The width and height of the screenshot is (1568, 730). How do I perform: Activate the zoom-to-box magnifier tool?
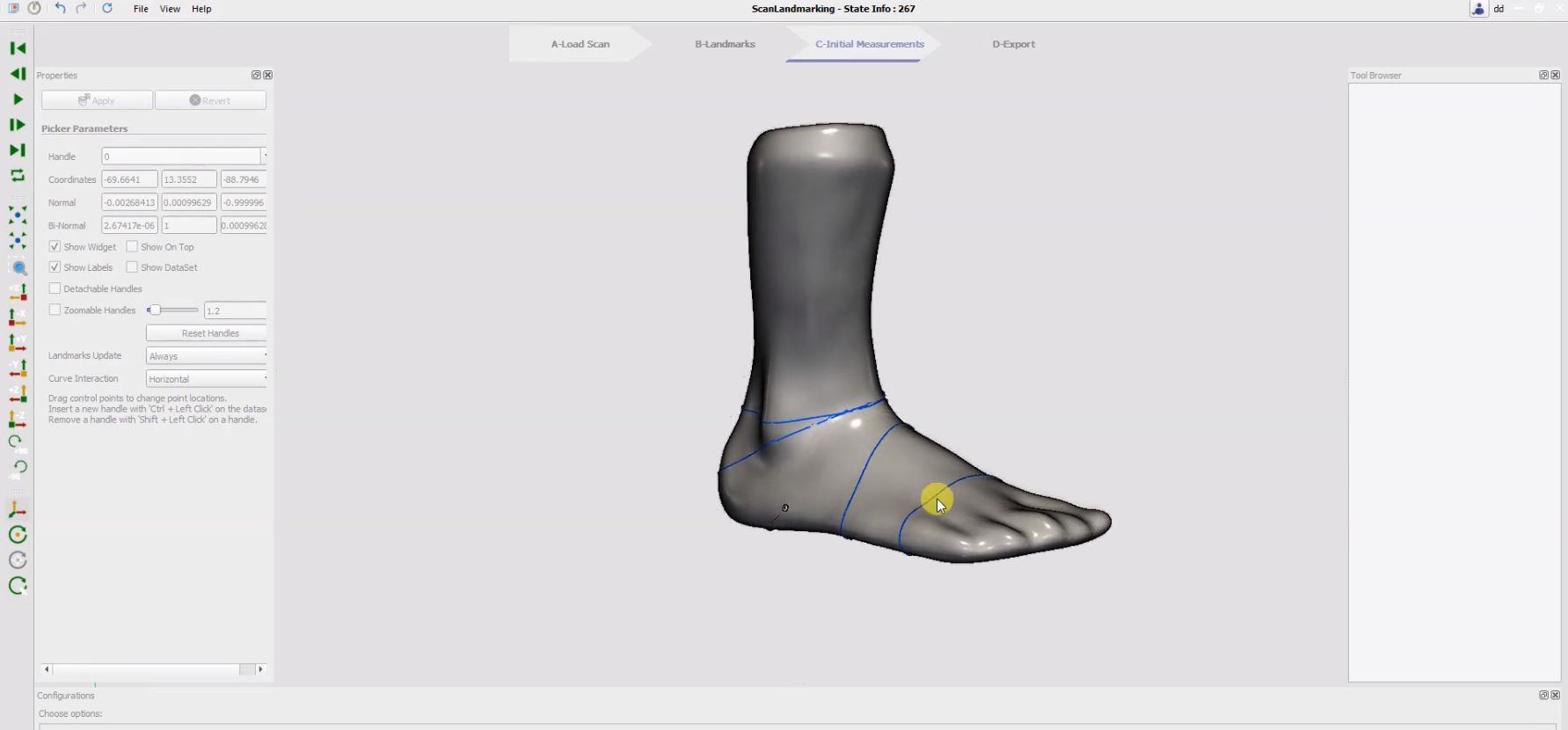[x=18, y=267]
